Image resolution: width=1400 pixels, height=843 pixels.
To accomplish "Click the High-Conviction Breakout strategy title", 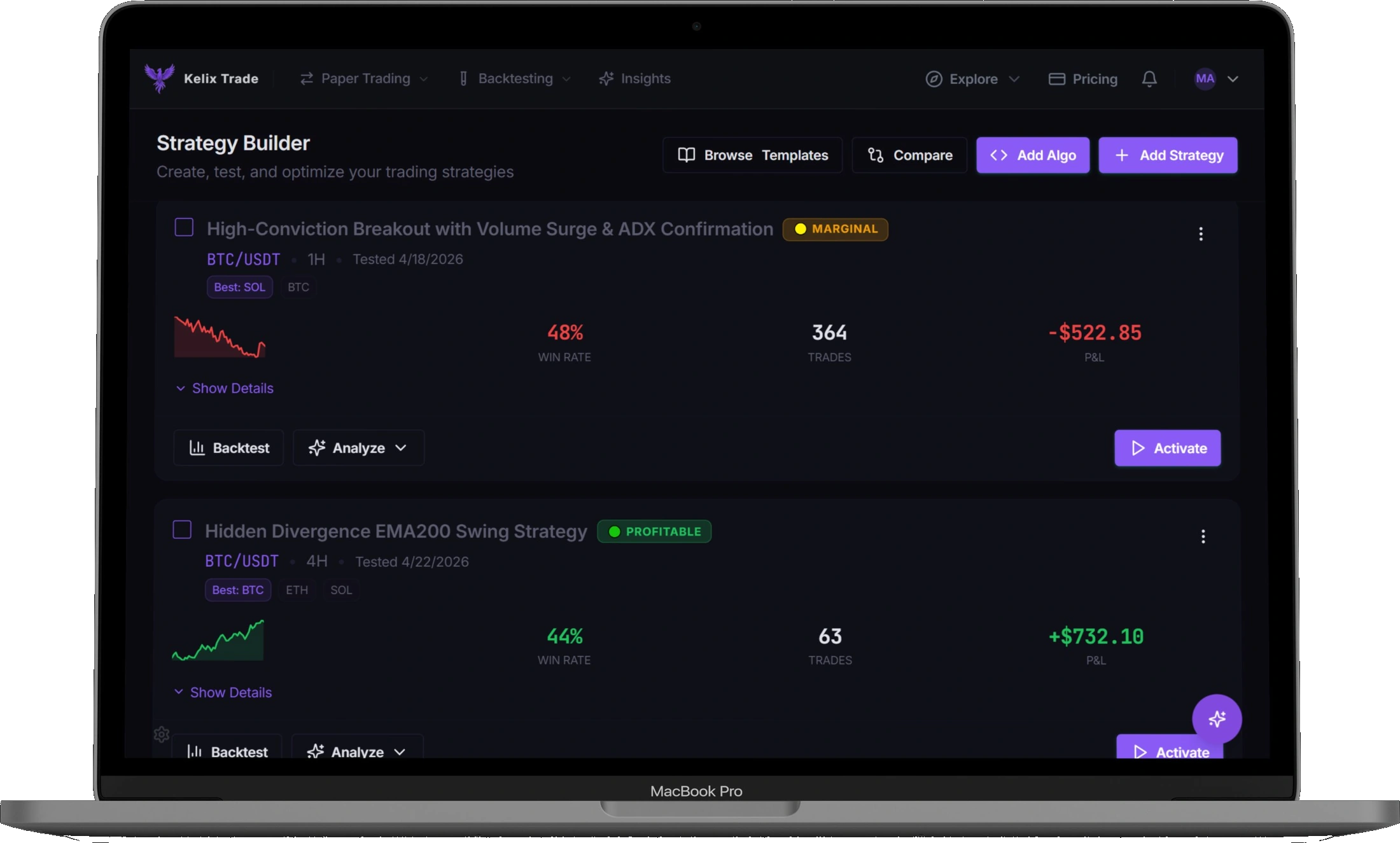I will coord(490,229).
